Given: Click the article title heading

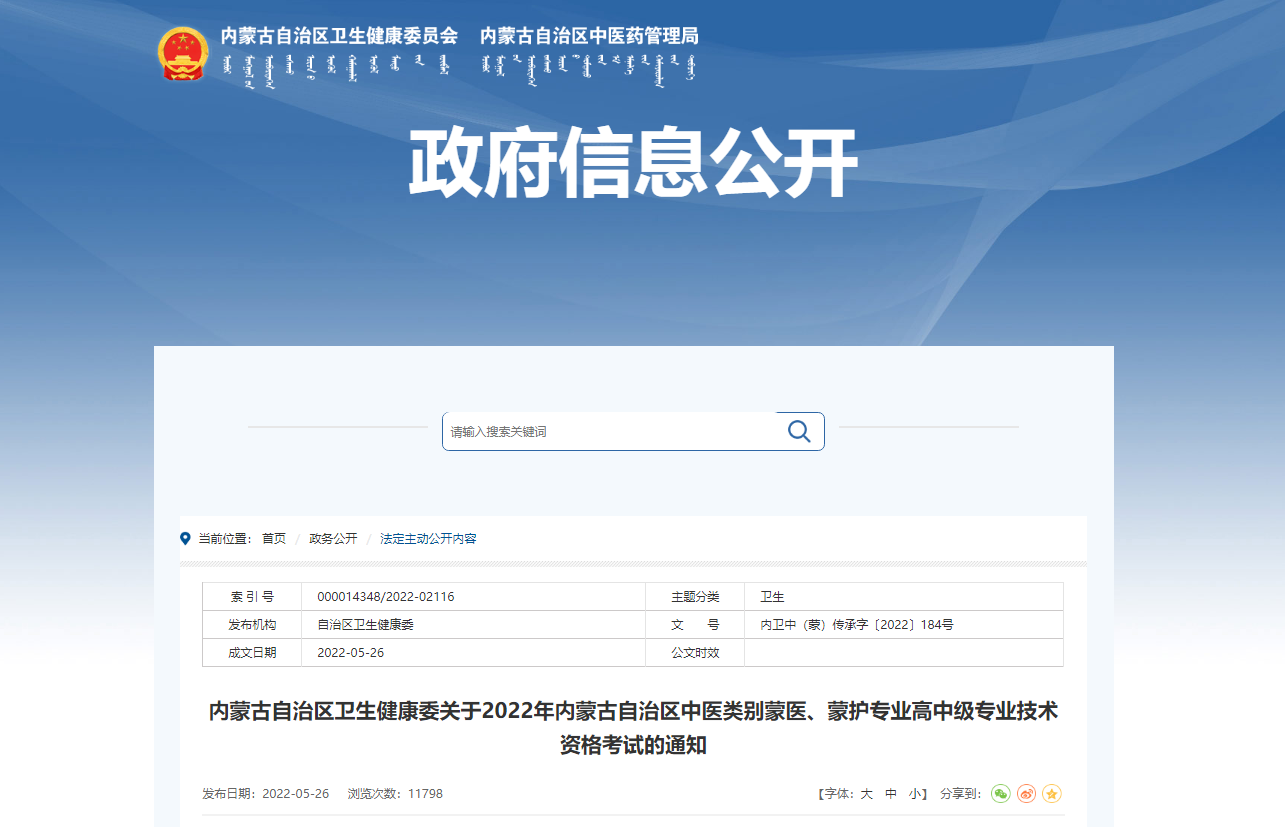Looking at the screenshot, I should tap(633, 728).
